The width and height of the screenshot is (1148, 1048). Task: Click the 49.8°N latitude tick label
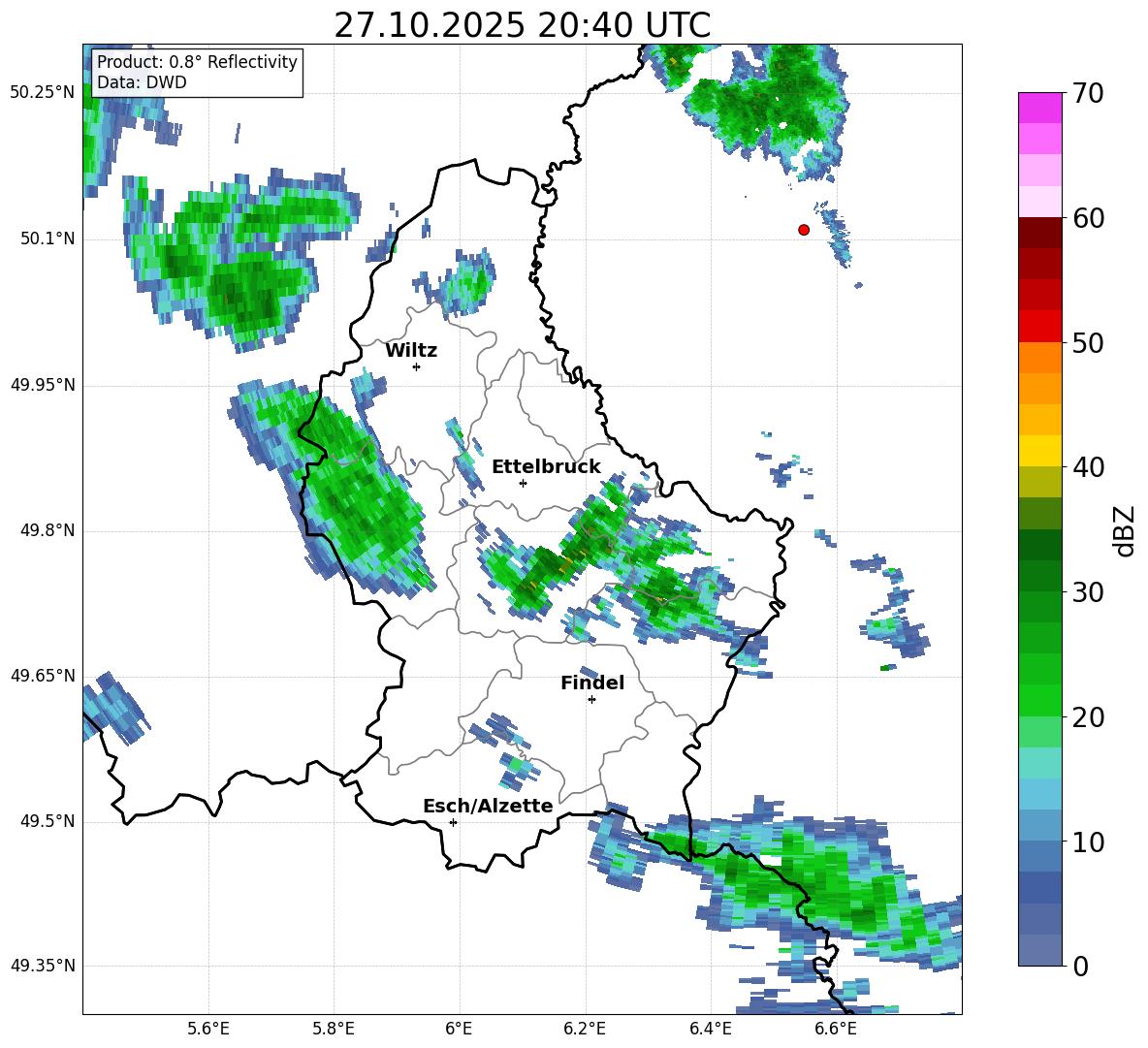[48, 530]
